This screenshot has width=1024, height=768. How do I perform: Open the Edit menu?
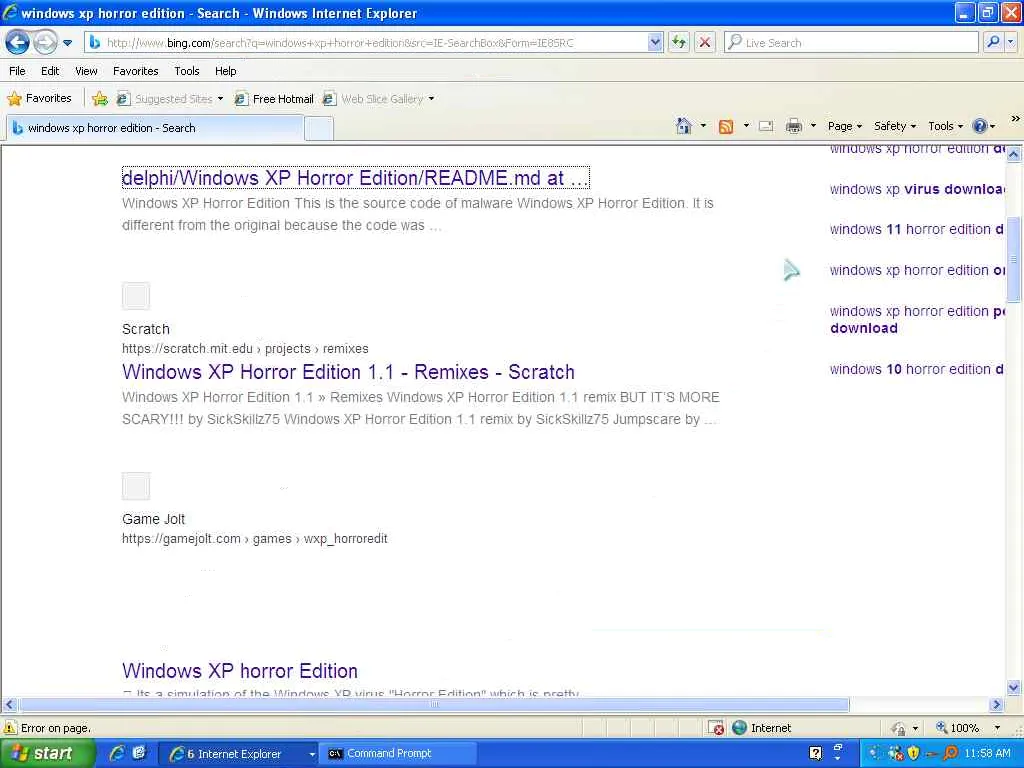50,71
